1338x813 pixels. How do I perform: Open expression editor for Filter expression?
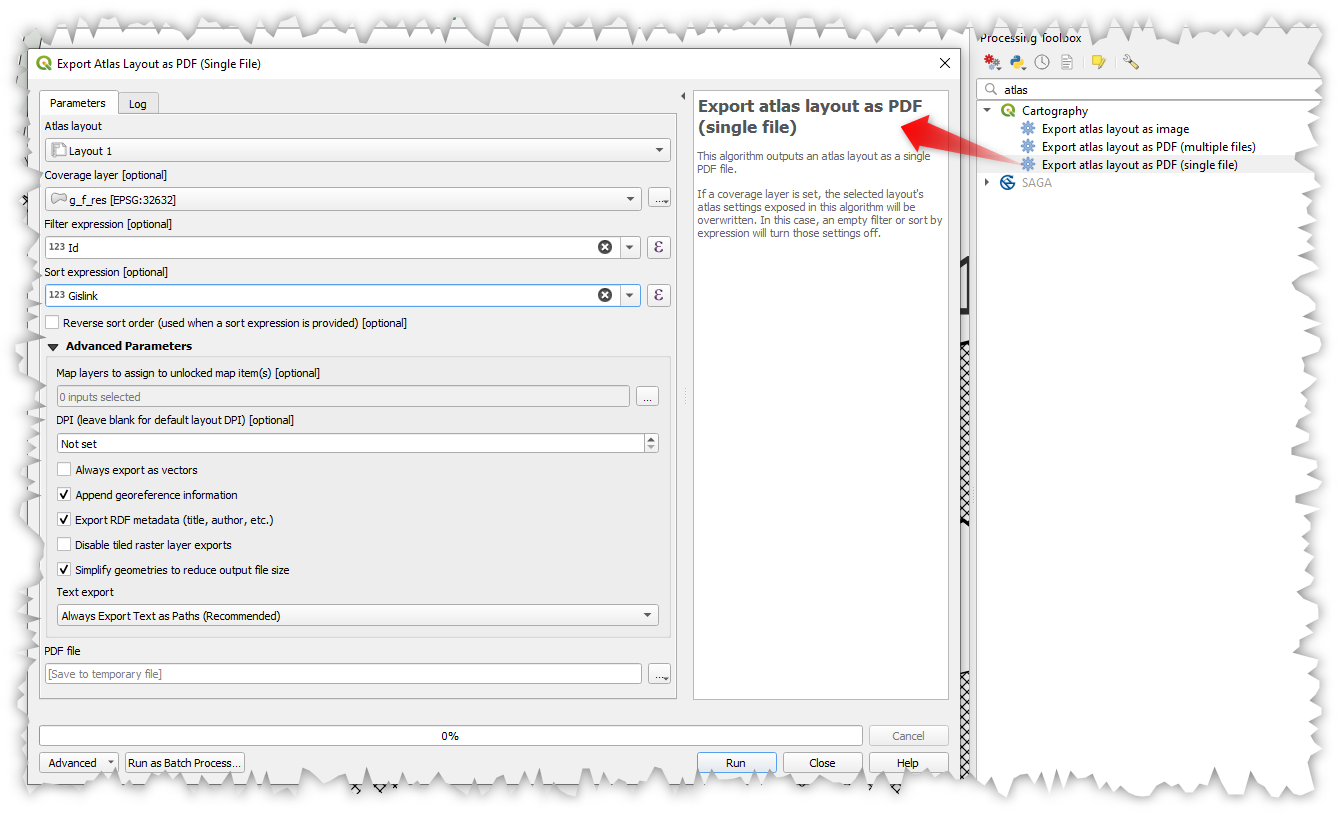pyautogui.click(x=658, y=247)
